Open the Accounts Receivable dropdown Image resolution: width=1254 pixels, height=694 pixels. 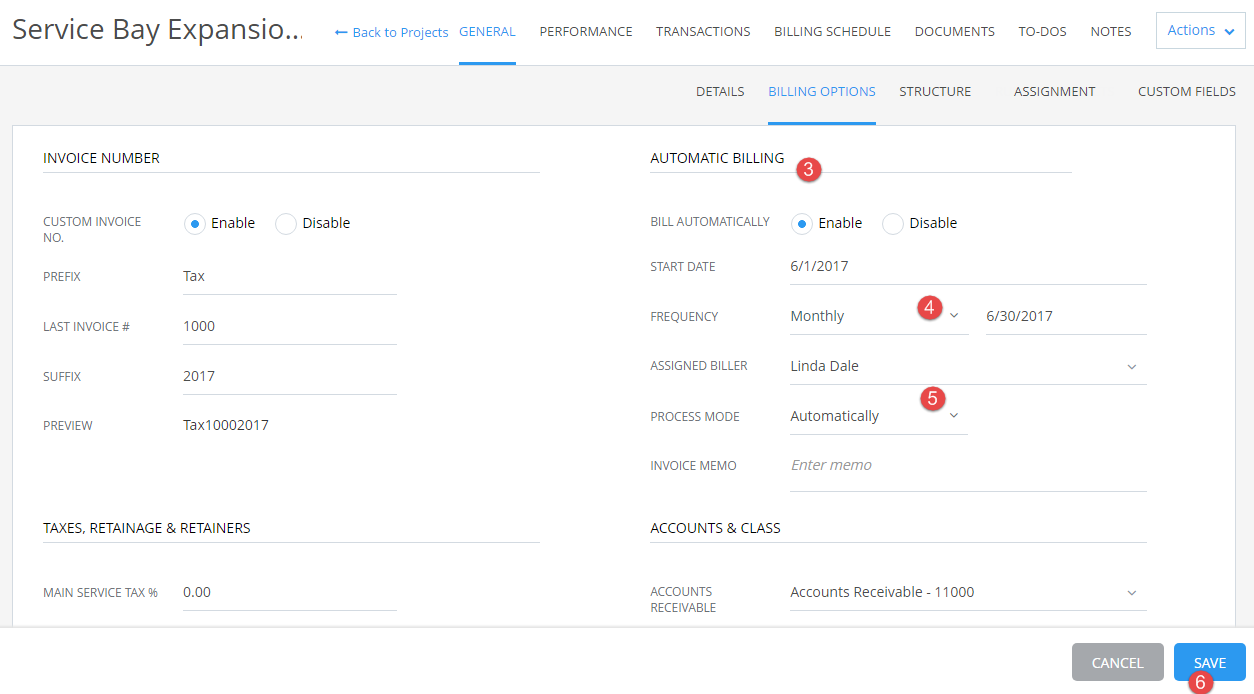(968, 592)
